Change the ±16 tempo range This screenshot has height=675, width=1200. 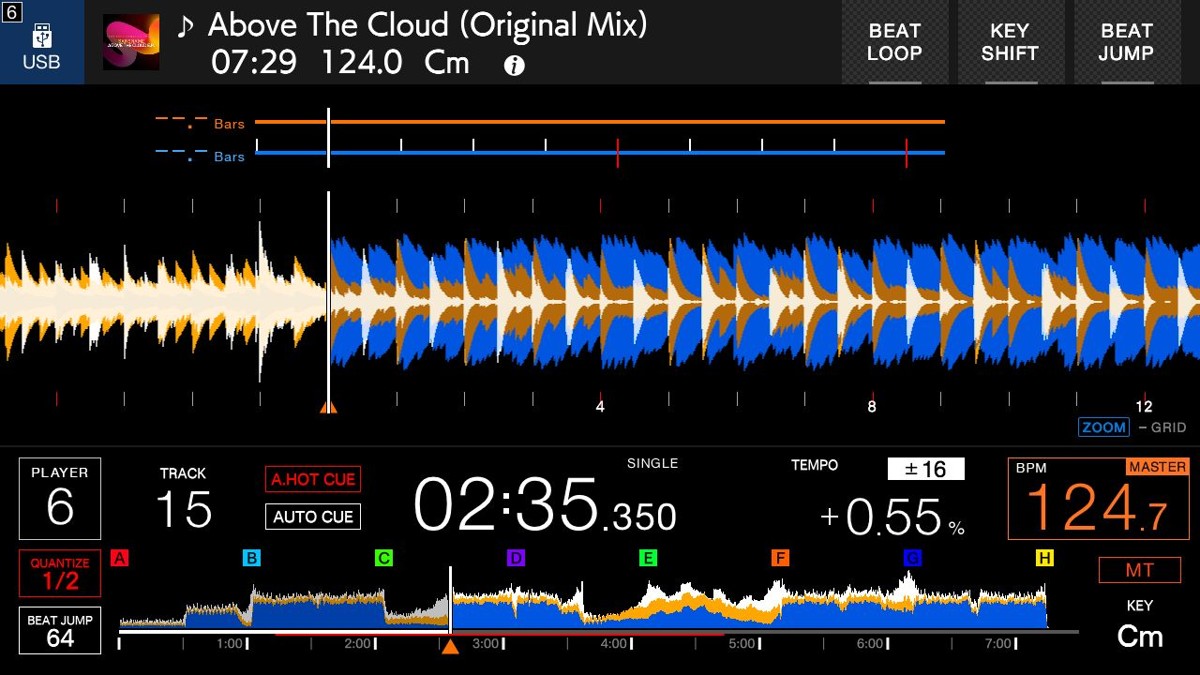925,469
